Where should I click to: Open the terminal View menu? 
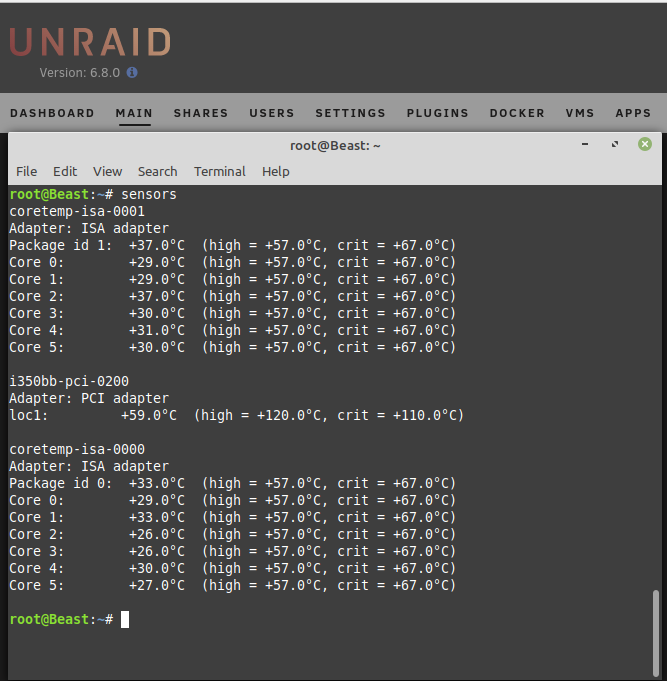pos(107,172)
